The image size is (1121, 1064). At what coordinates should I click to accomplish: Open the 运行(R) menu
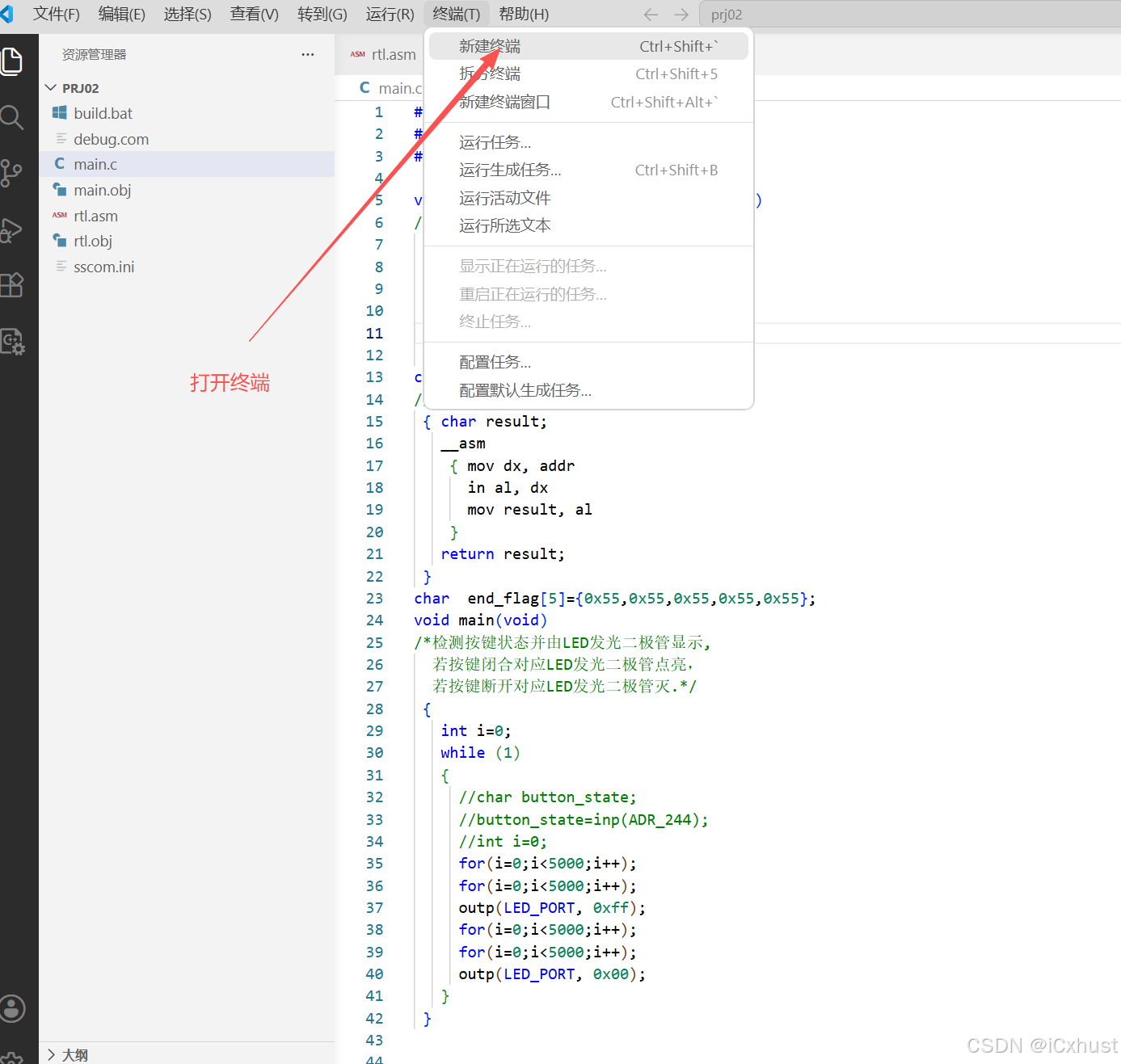pos(390,15)
